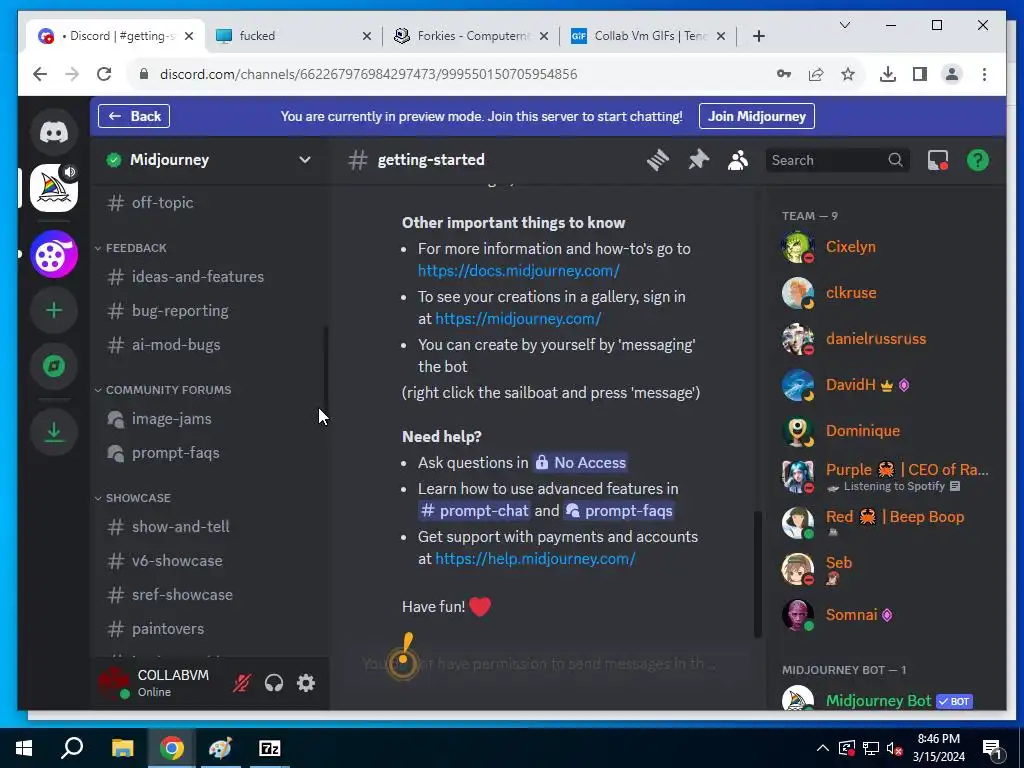
Task: Click the Chrome address bar URL
Action: click(x=368, y=74)
